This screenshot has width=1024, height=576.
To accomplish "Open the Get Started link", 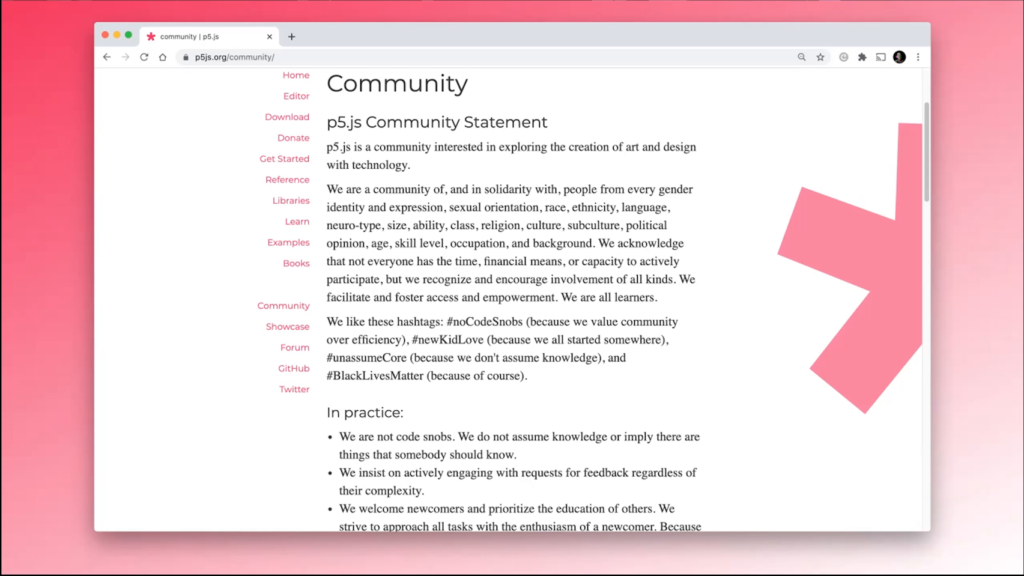I will point(284,159).
